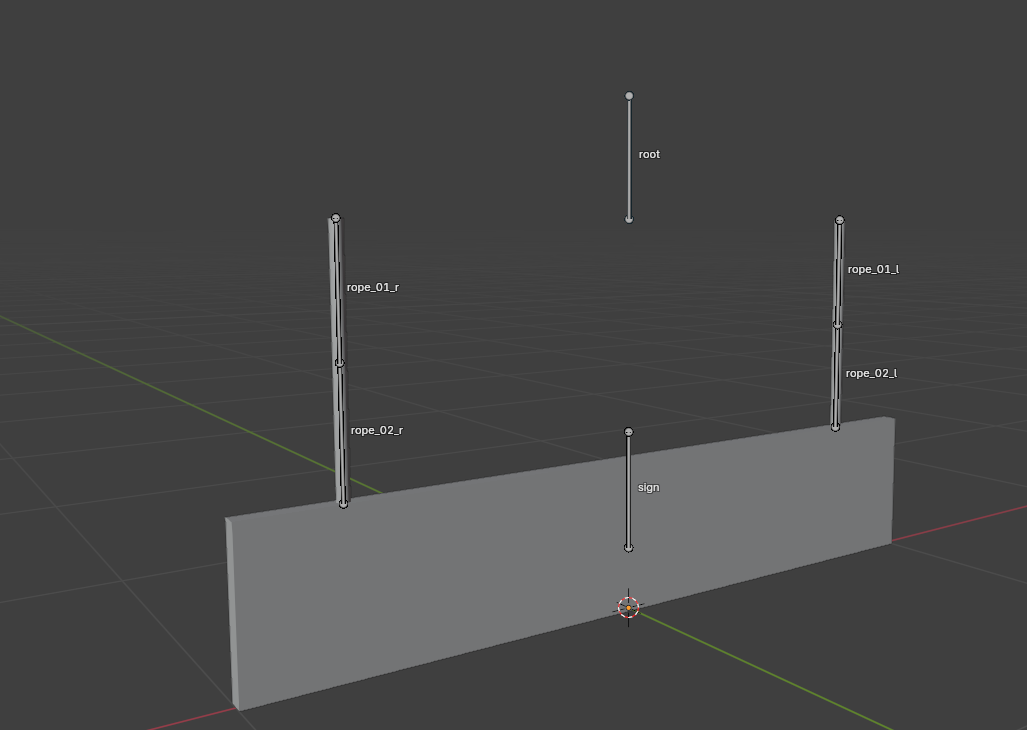Select the rope_01_r bone
The width and height of the screenshot is (1027, 730).
(335, 290)
